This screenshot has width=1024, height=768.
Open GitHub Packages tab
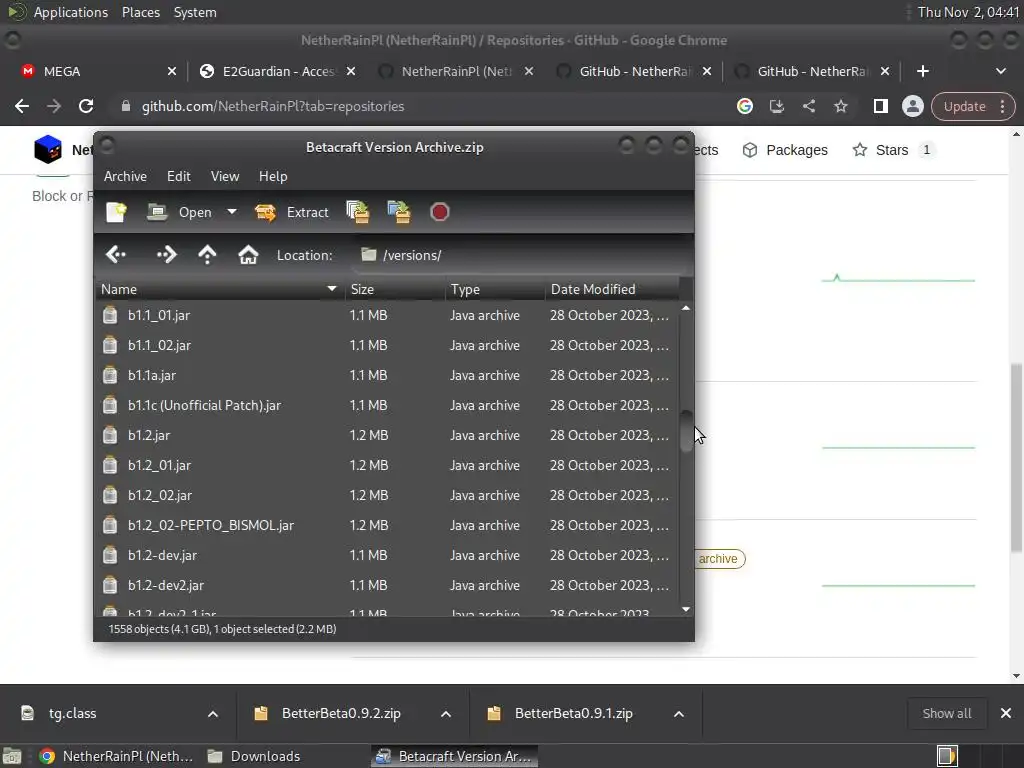(x=785, y=150)
